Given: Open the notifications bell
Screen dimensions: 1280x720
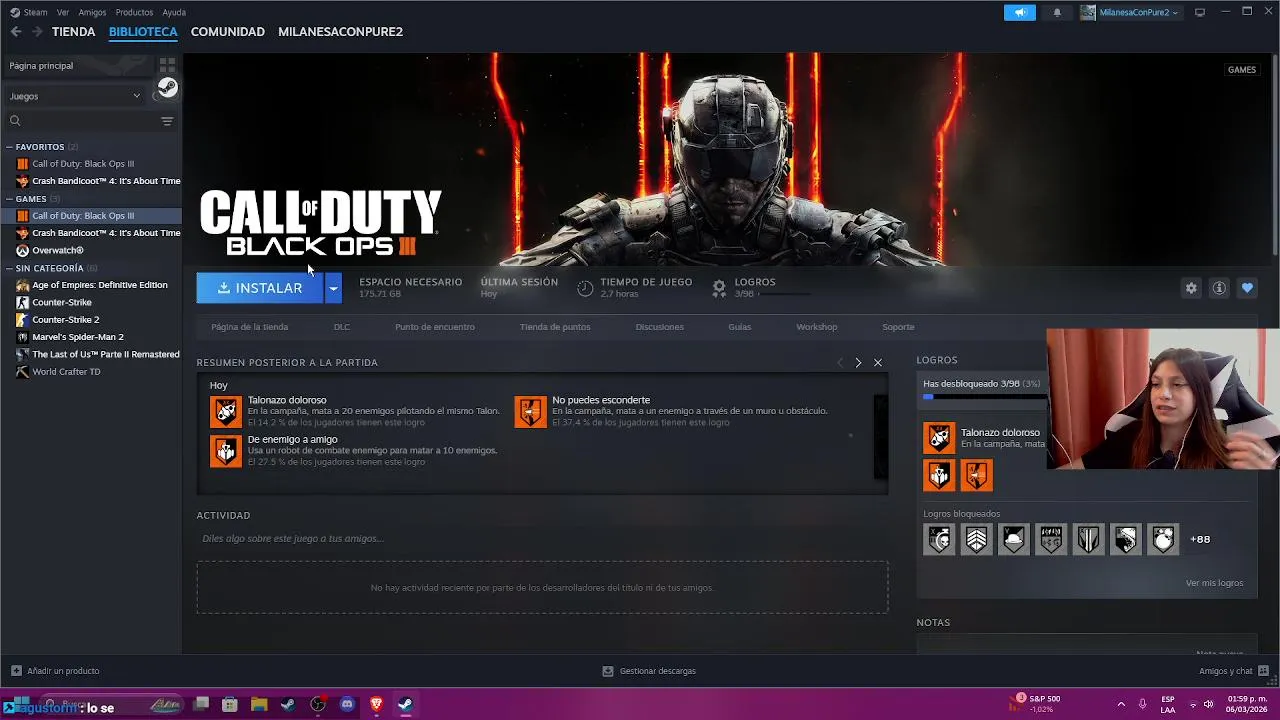Looking at the screenshot, I should [x=1057, y=12].
